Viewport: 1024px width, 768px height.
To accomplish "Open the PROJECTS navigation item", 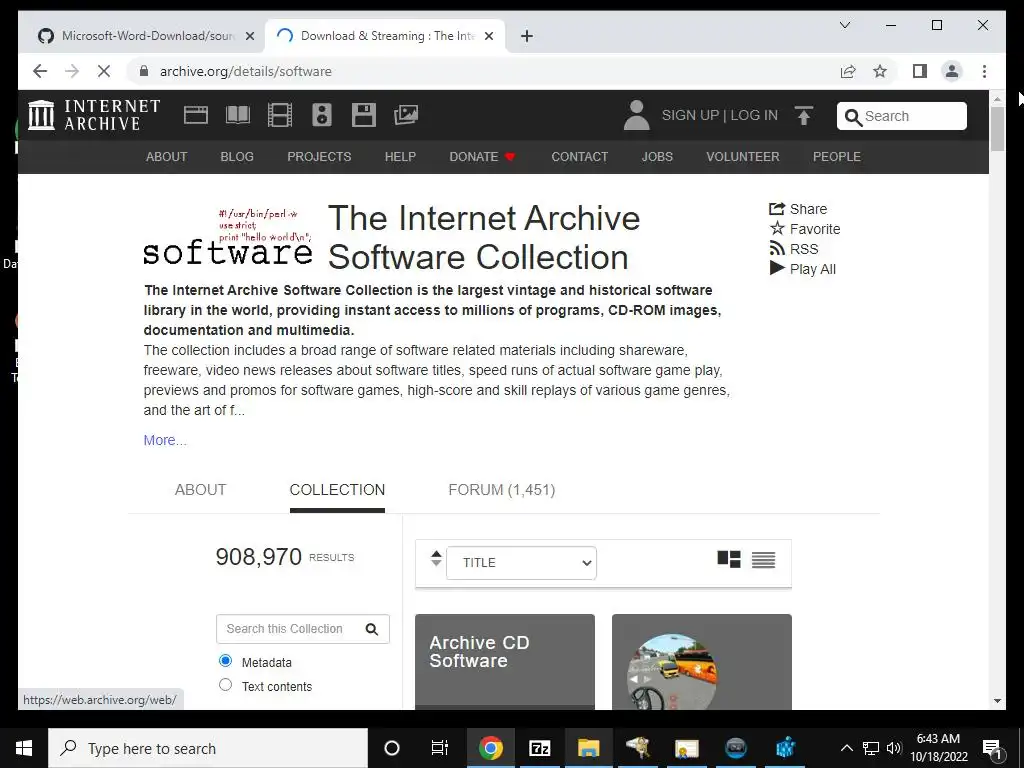I will point(319,157).
